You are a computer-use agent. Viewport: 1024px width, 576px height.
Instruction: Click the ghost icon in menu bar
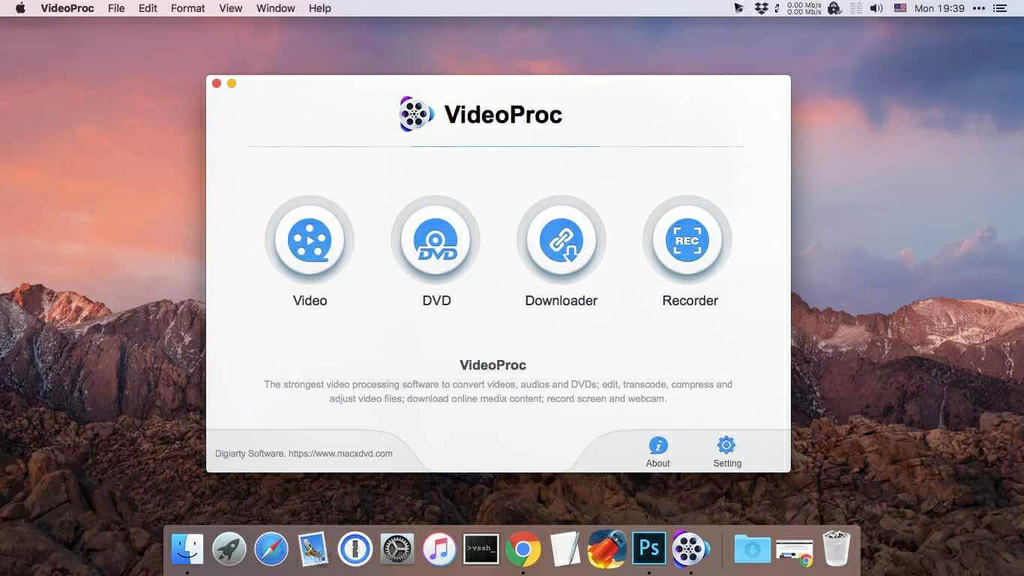(834, 8)
